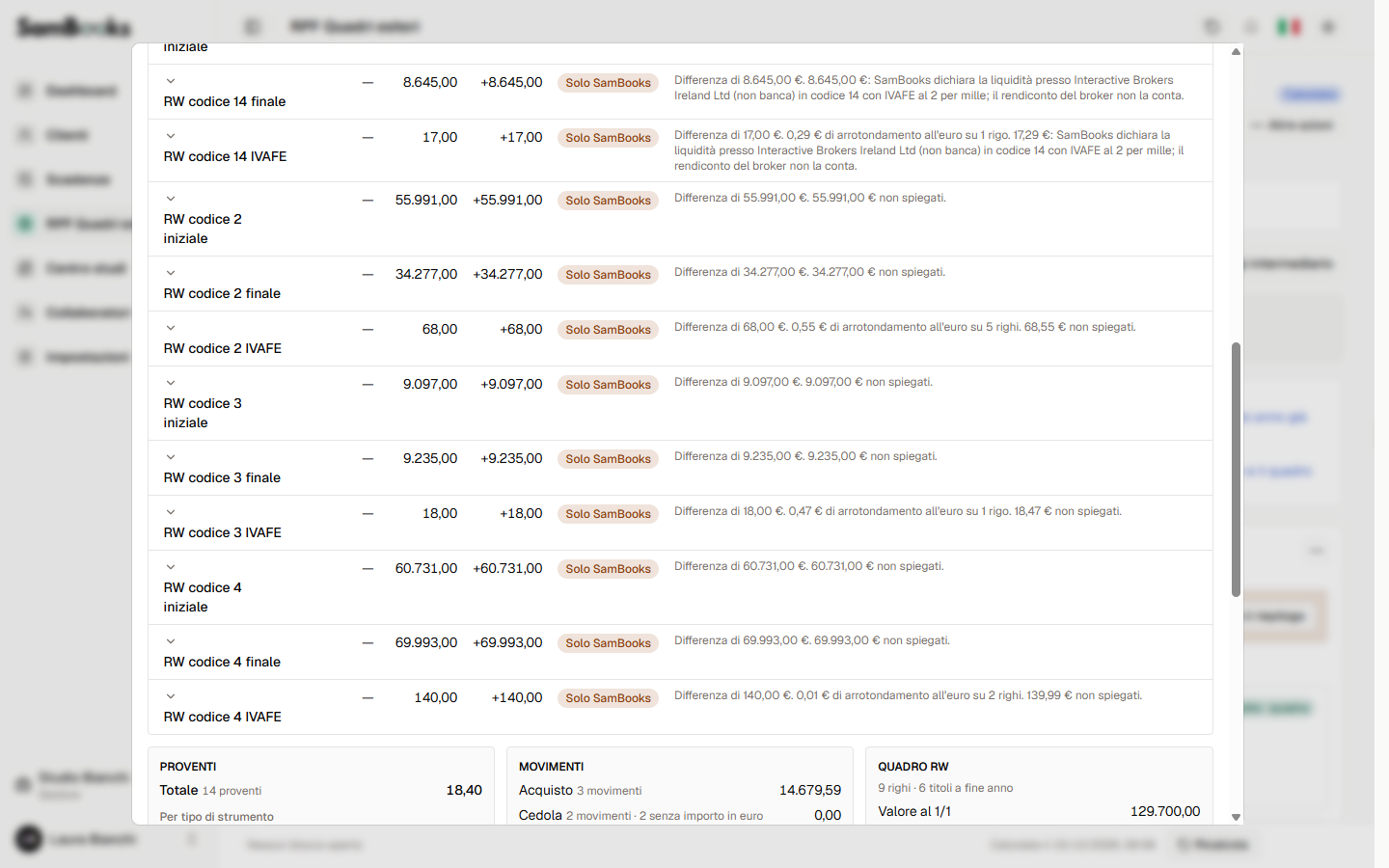Expand the RW codice 14 finale row
The image size is (1389, 868).
click(x=171, y=82)
